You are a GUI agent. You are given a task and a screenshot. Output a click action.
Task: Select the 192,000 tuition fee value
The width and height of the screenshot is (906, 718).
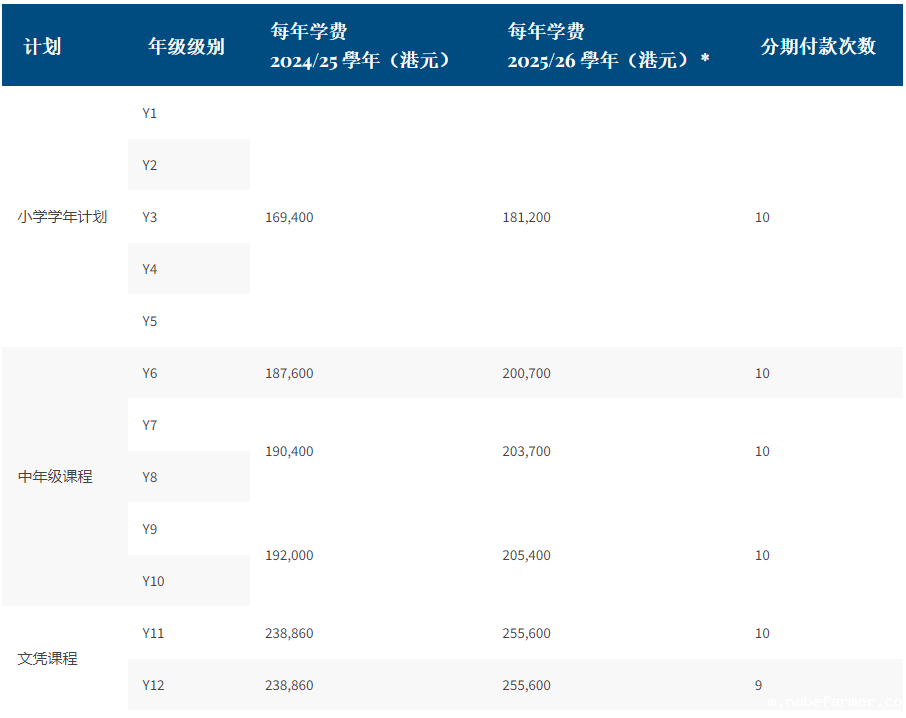tap(289, 555)
